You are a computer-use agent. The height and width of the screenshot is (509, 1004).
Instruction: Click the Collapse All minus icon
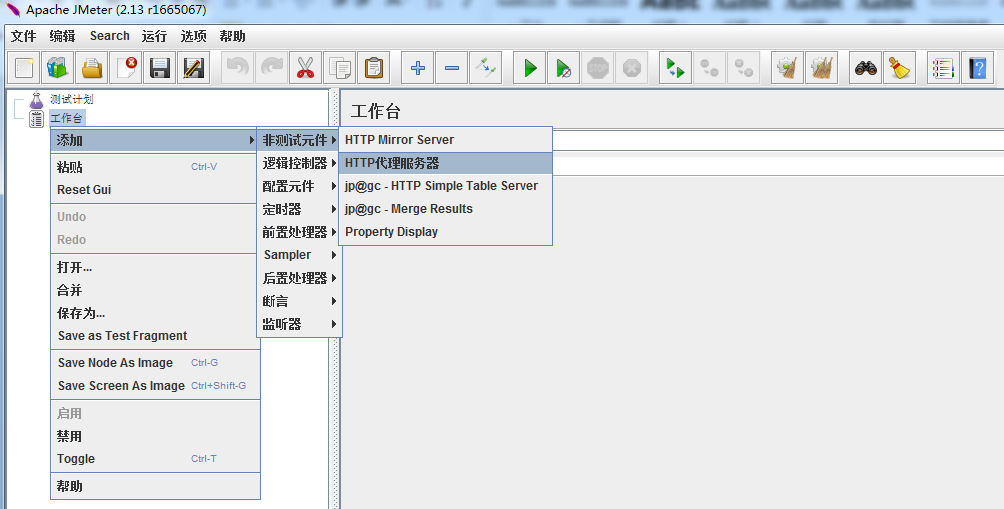(451, 68)
